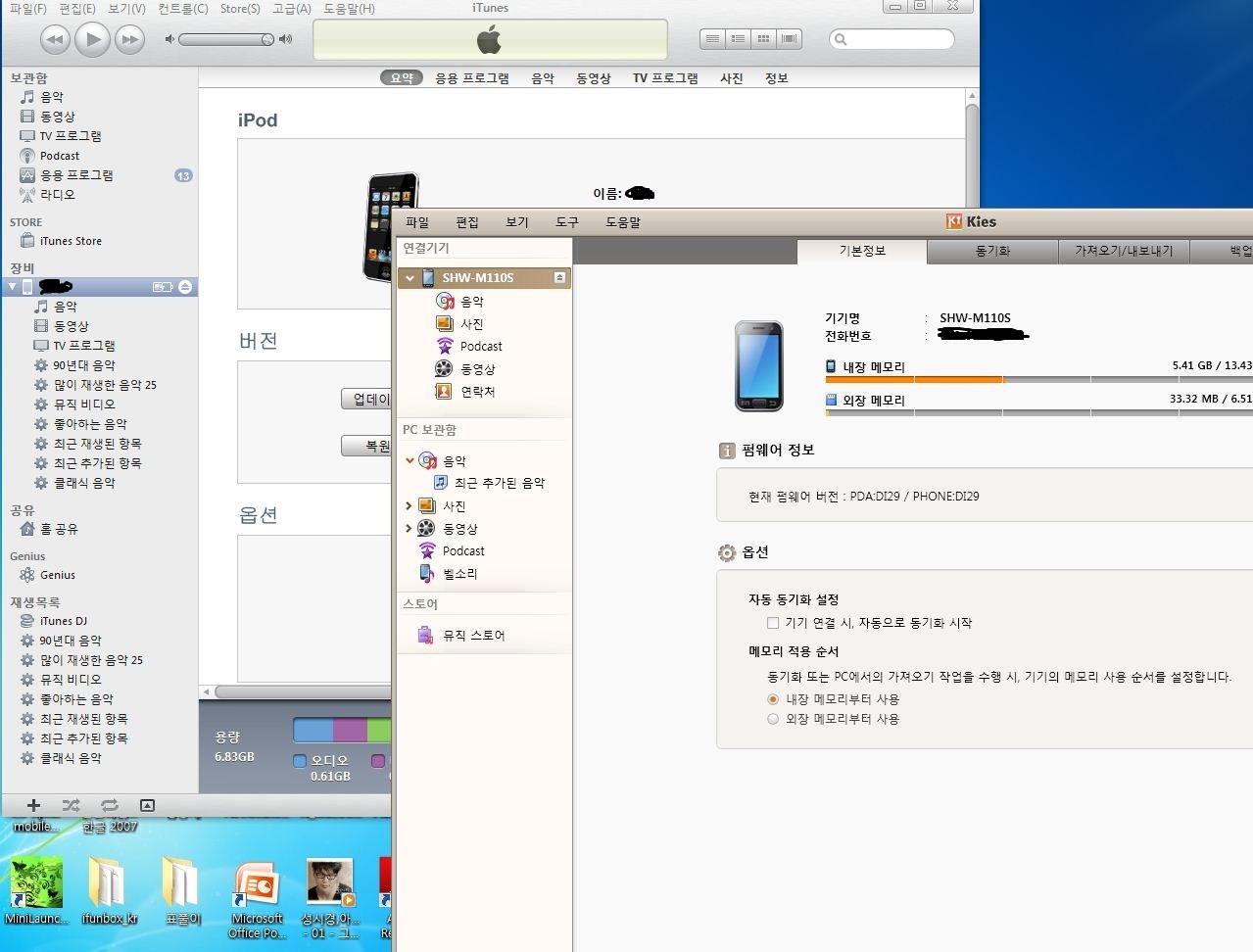Screen dimensions: 1253x952
Task: Select Podcast in the iTunes 보관함 sidebar
Action: [59, 156]
